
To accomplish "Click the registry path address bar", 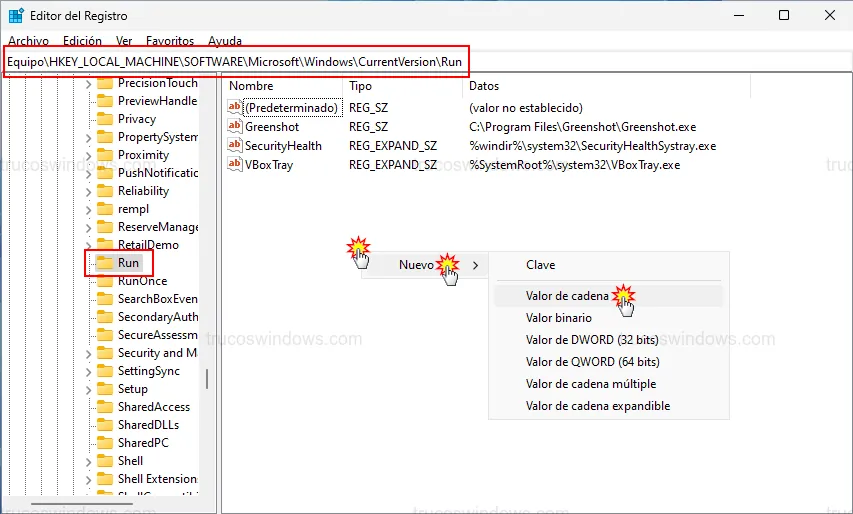I will 235,61.
